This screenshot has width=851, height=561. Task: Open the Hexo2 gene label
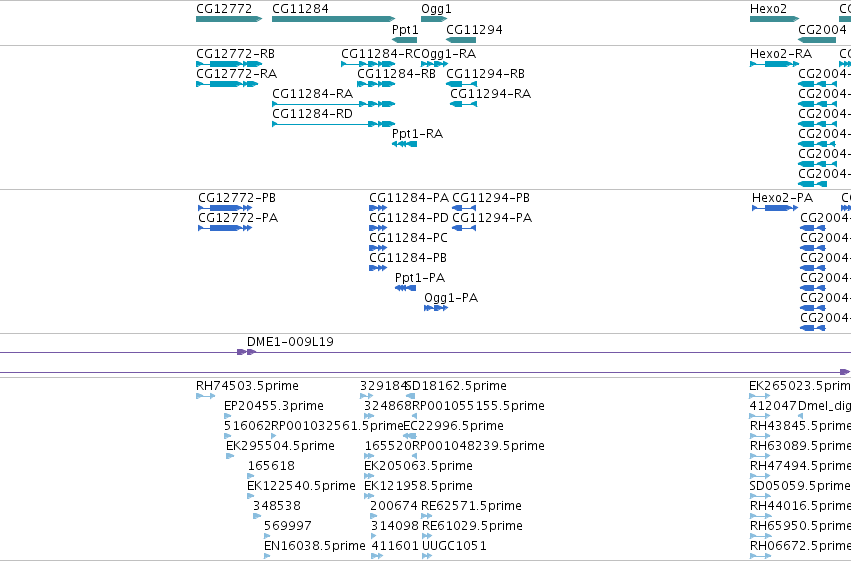768,9
